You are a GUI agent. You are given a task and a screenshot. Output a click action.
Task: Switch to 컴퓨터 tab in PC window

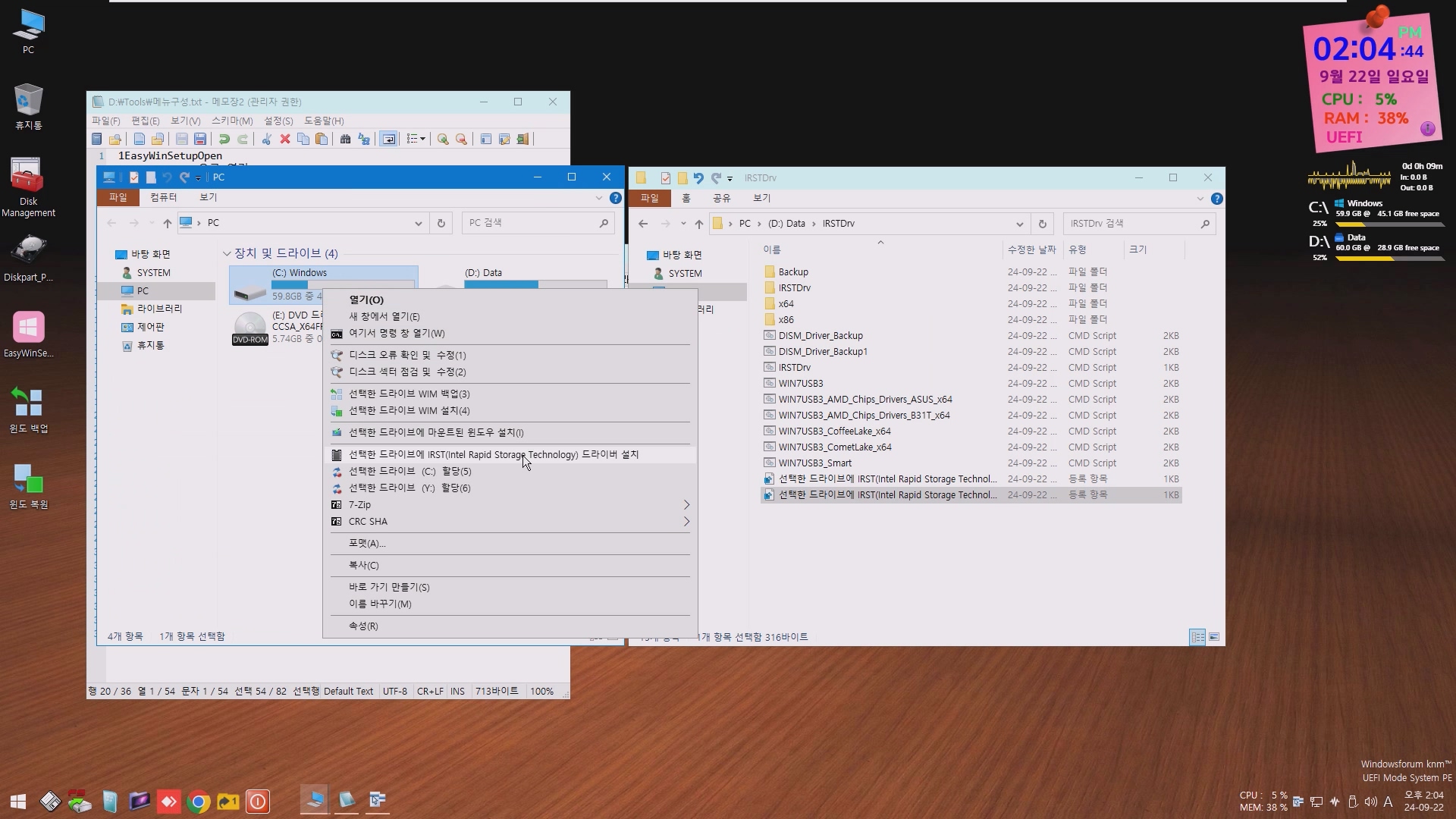pos(163,197)
